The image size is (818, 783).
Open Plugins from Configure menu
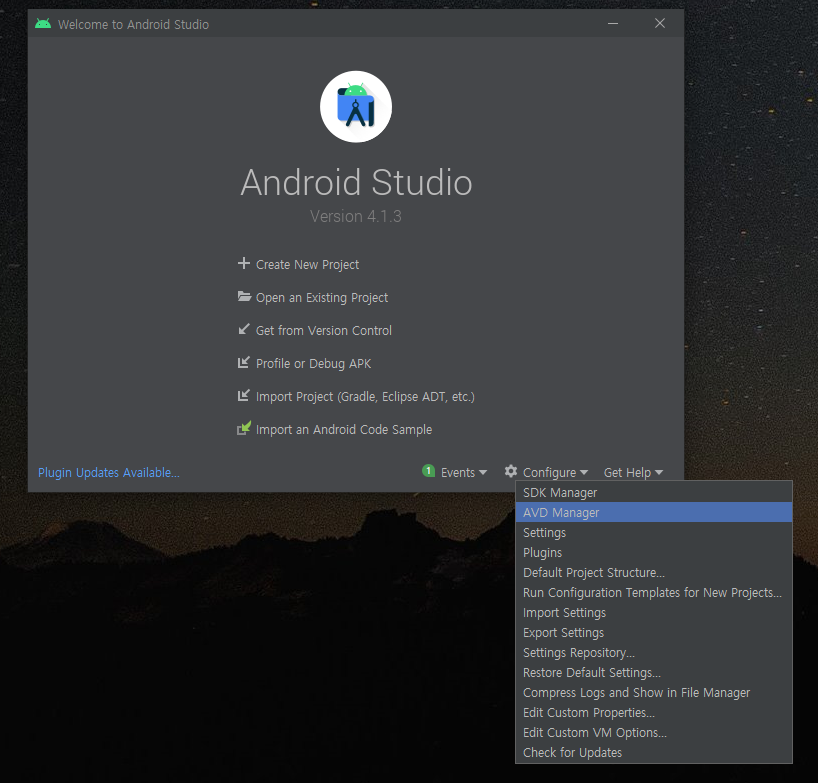[x=654, y=552]
